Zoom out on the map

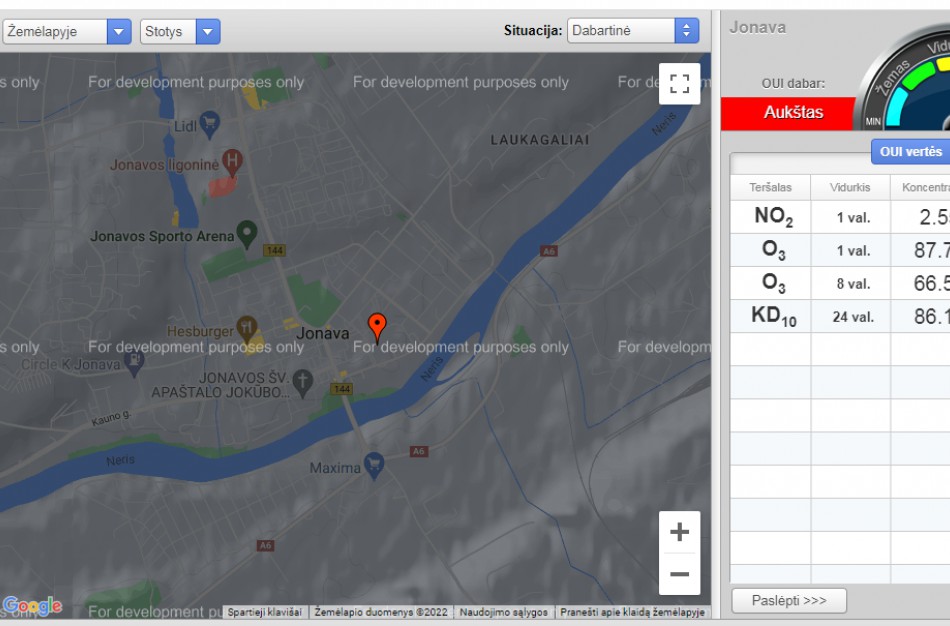[679, 574]
